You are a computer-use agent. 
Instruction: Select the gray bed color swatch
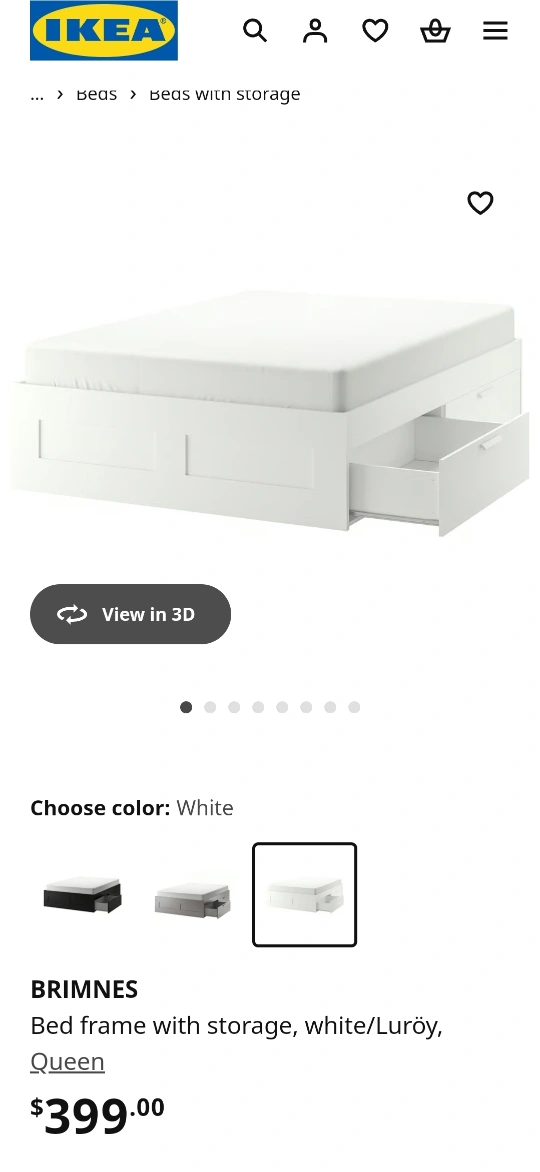(193, 895)
